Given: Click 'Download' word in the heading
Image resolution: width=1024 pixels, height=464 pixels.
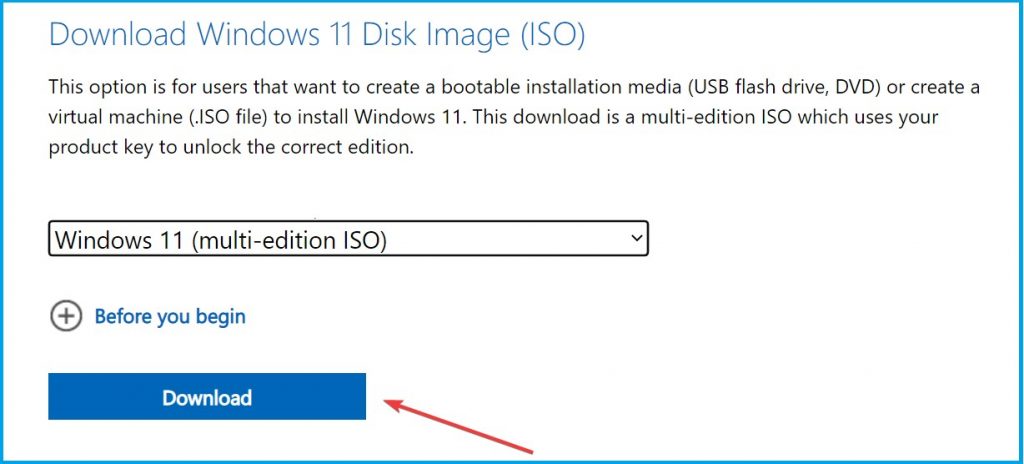Looking at the screenshot, I should (x=118, y=34).
